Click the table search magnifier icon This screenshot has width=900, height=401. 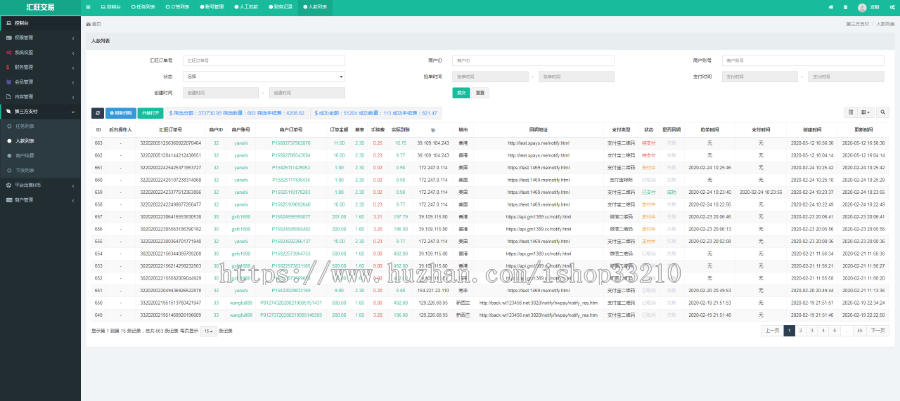(x=883, y=113)
